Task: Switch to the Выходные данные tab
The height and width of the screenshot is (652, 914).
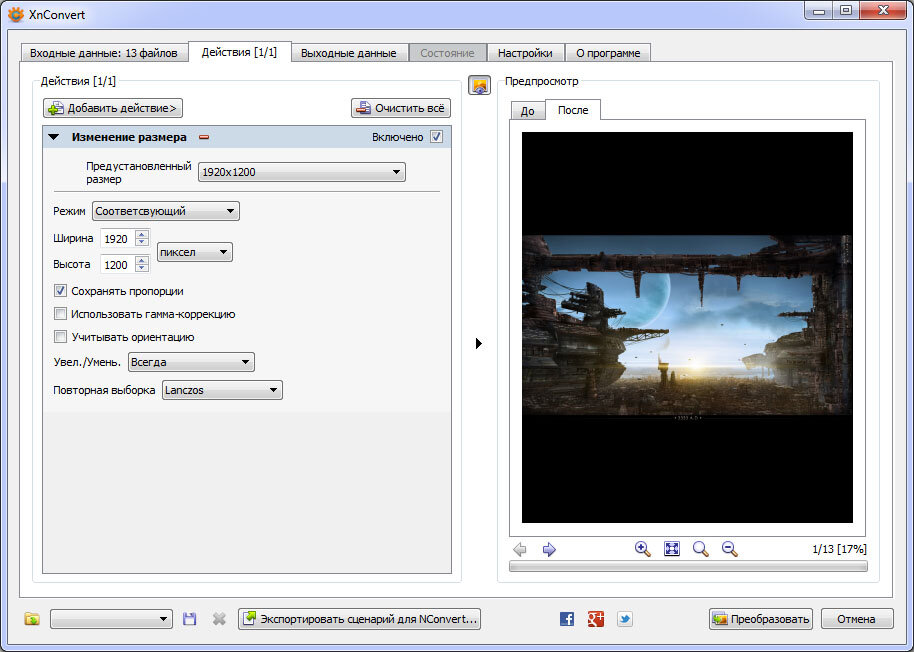Action: pyautogui.click(x=349, y=53)
